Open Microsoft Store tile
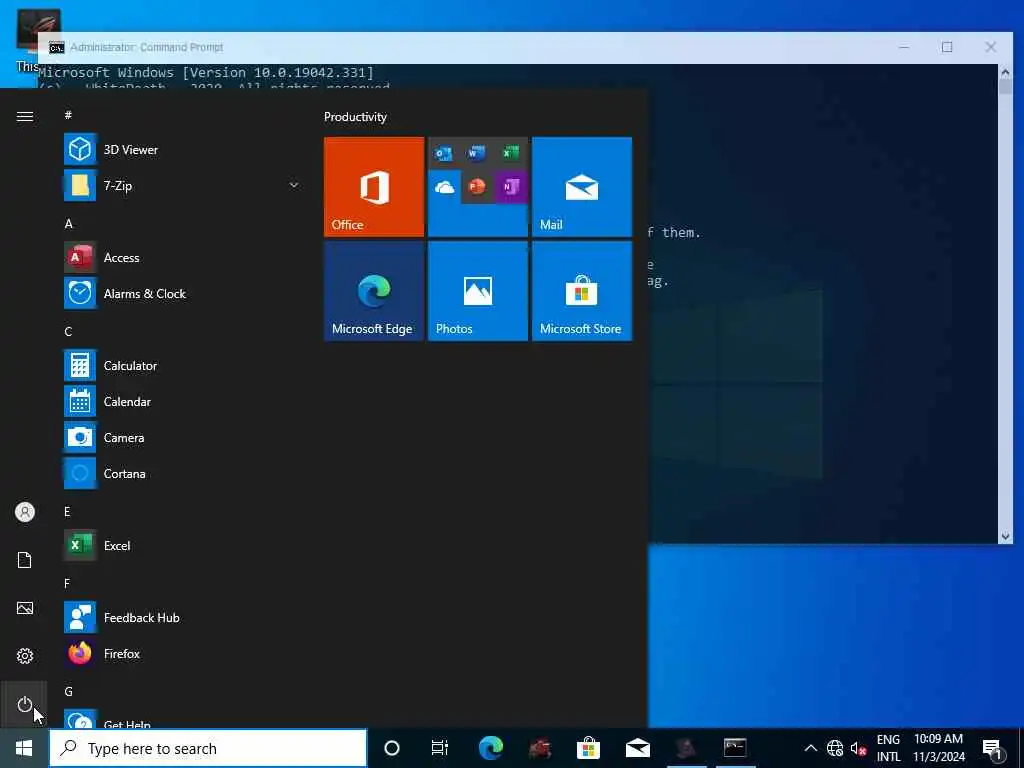 (x=582, y=291)
